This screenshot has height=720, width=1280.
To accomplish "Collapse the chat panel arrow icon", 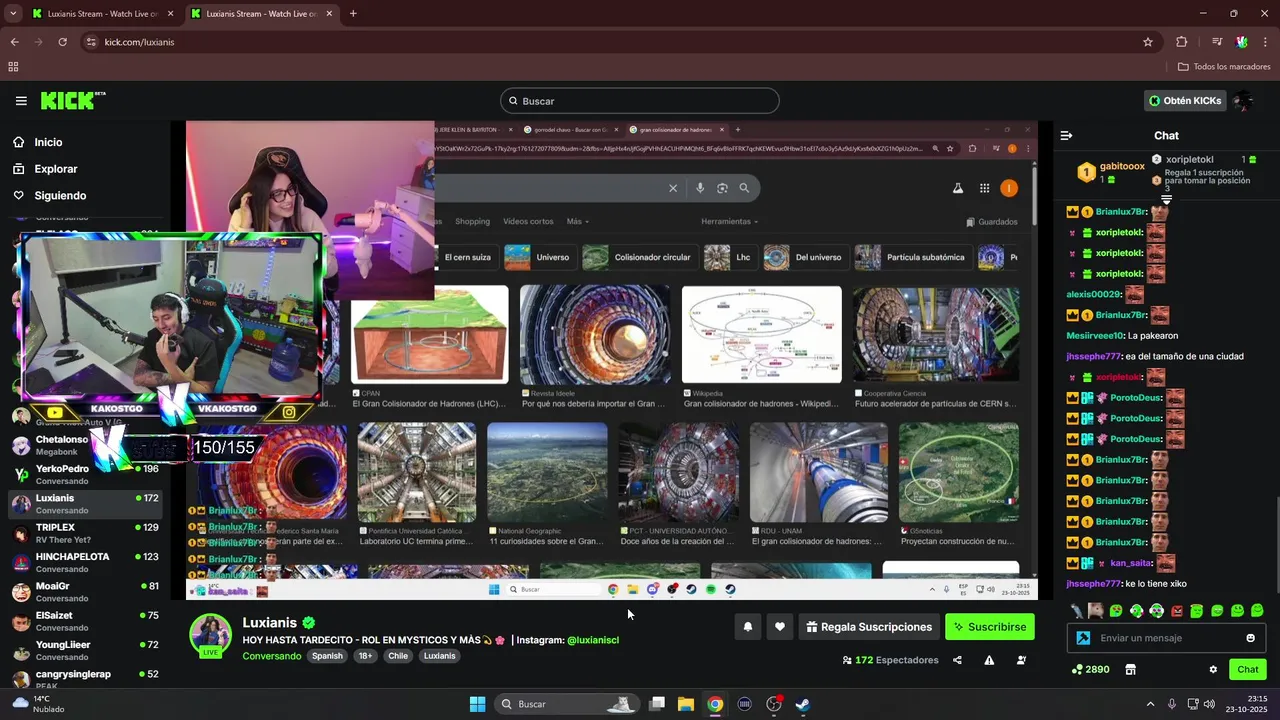I will [x=1066, y=135].
